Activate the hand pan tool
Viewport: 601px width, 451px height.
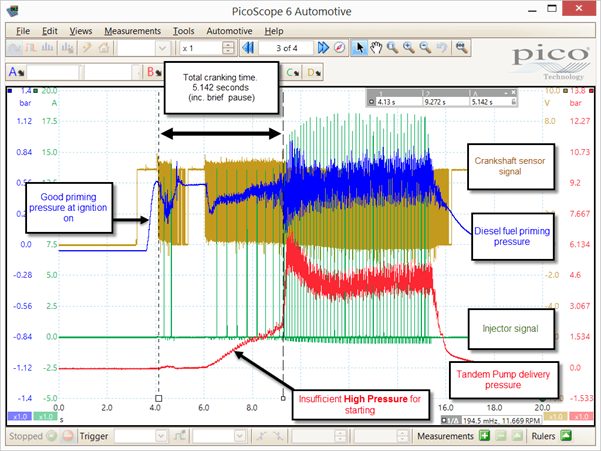click(376, 48)
